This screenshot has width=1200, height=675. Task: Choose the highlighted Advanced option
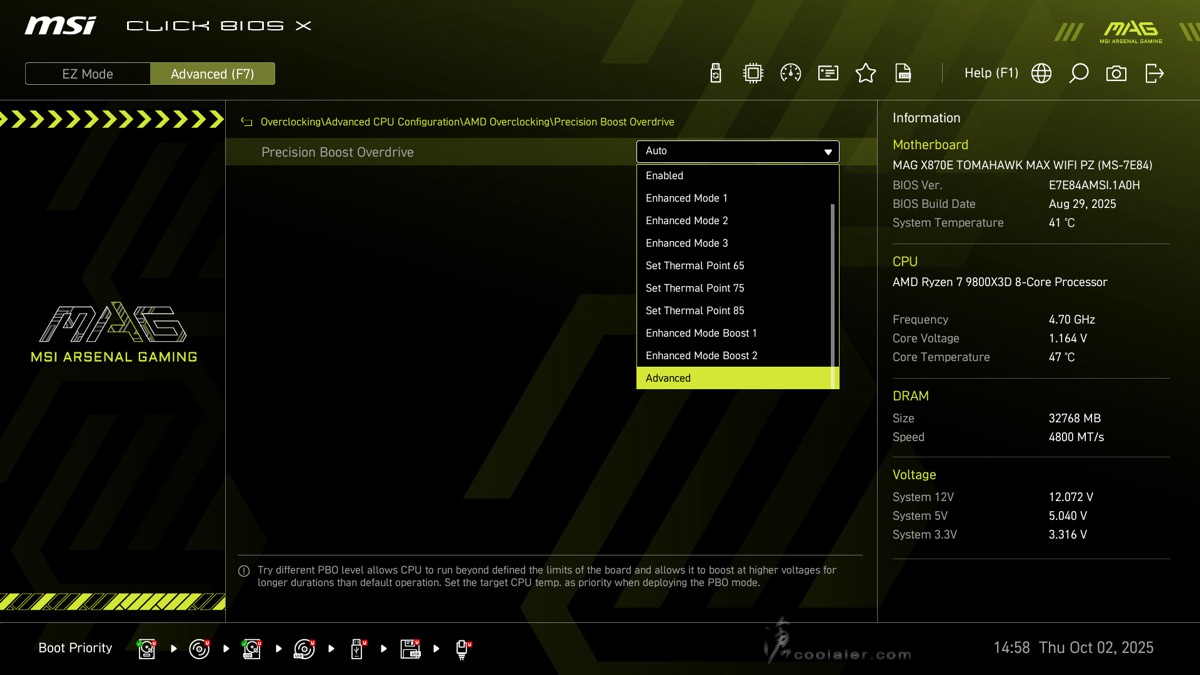(738, 378)
